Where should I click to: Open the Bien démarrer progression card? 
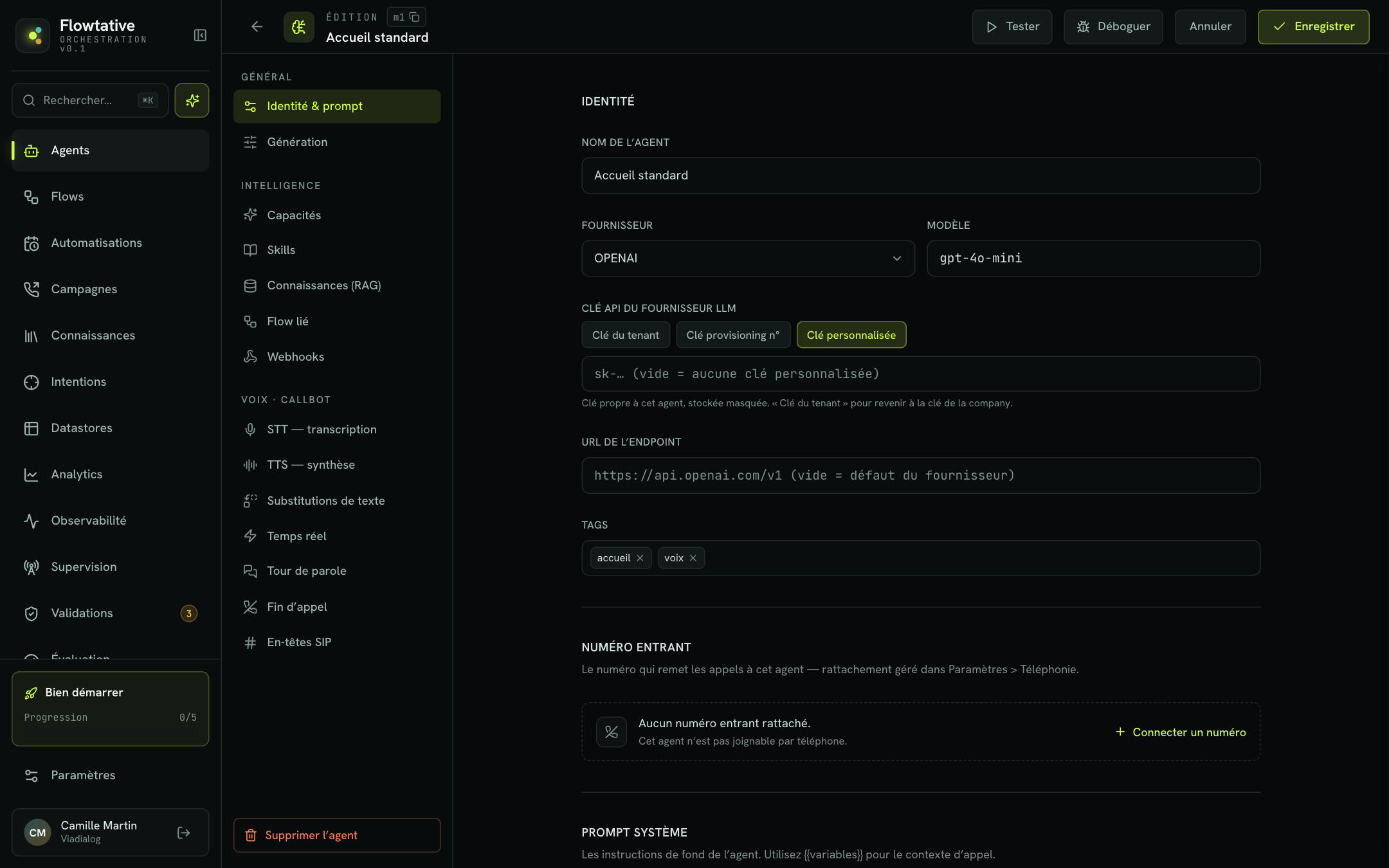click(111, 709)
